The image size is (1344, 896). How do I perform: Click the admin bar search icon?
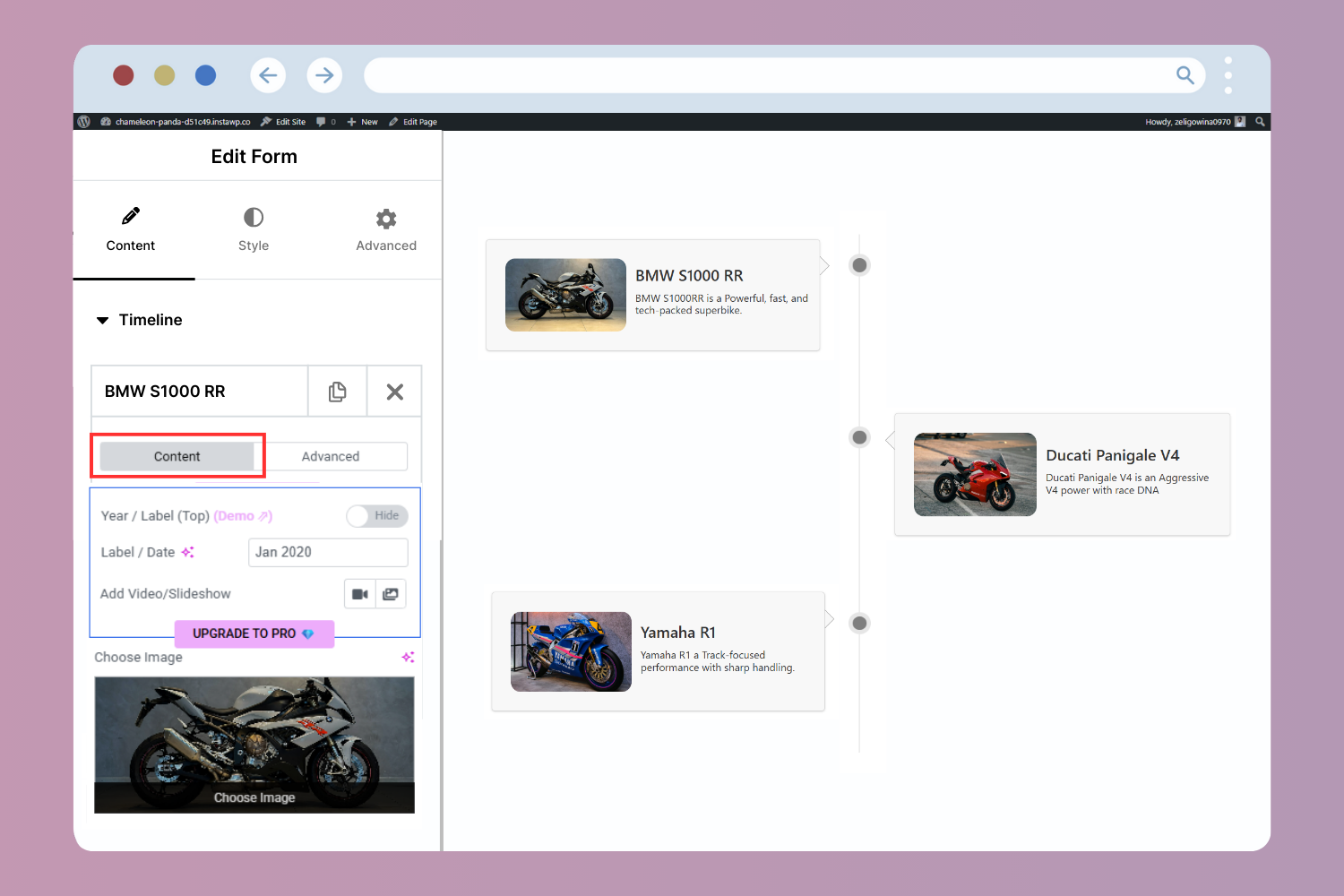tap(1260, 122)
